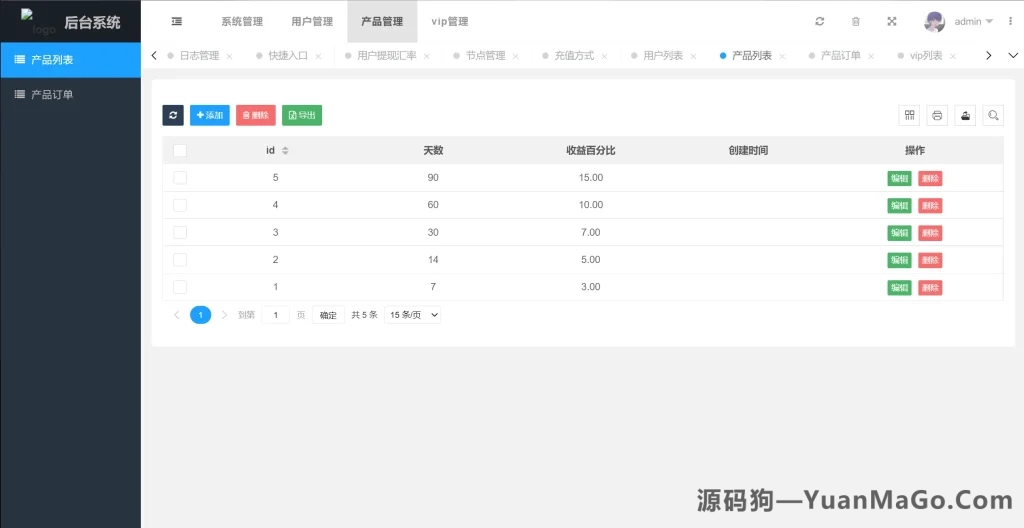Screen dimensions: 1024x528
Task: Open the admin user dropdown
Action: click(974, 22)
